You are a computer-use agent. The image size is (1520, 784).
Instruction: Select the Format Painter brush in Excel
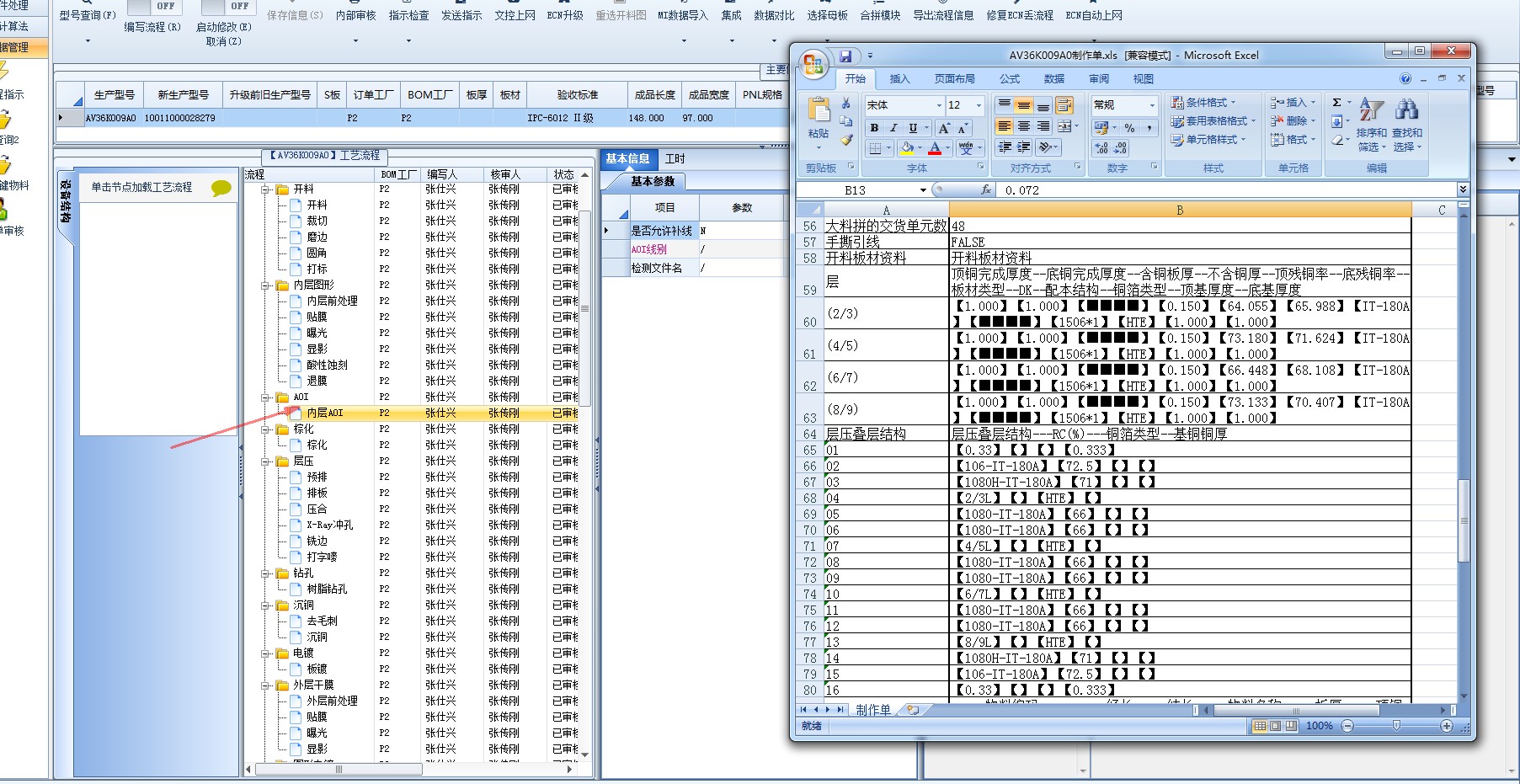(x=845, y=140)
